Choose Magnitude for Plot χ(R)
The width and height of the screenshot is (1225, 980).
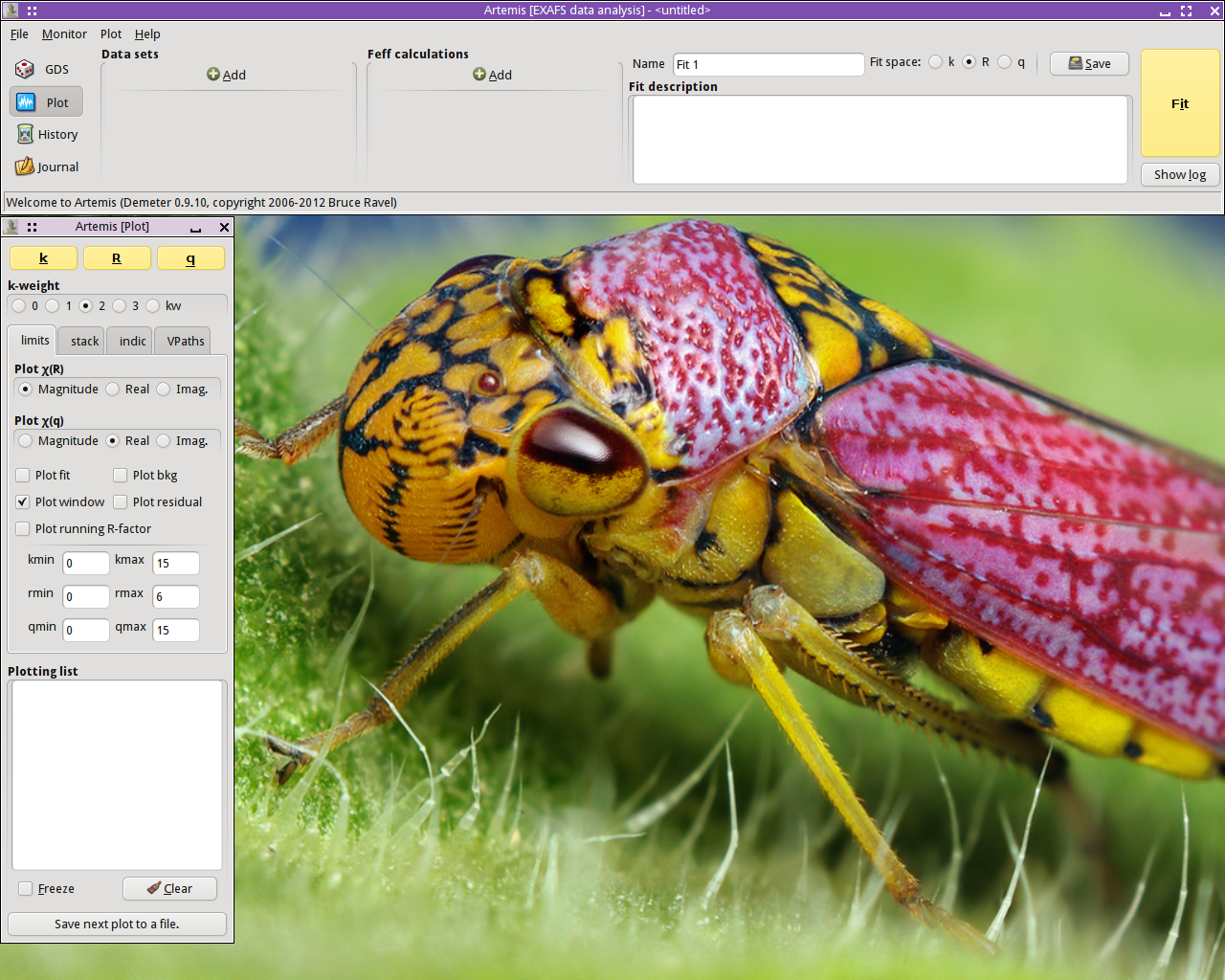pos(58,390)
